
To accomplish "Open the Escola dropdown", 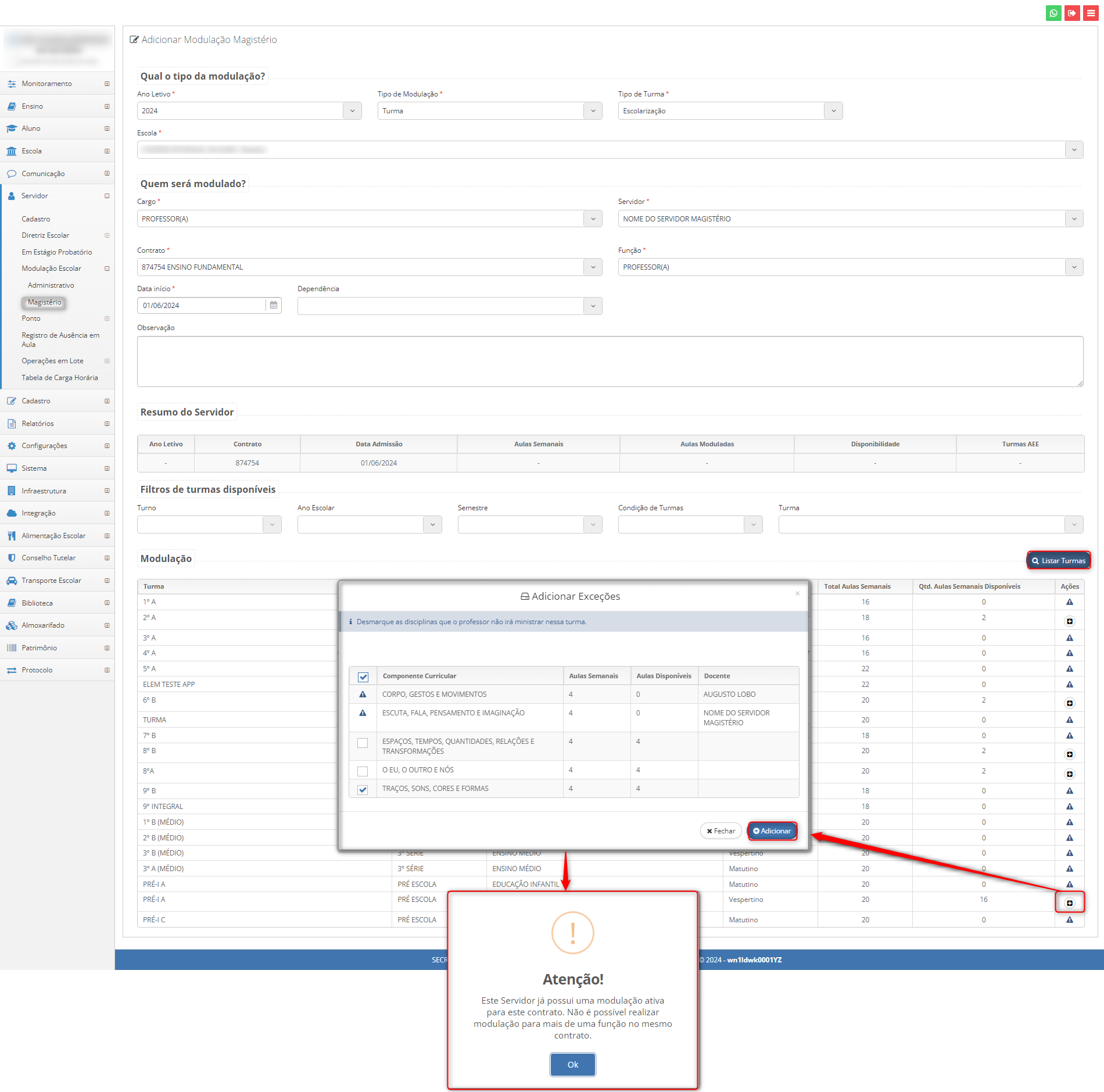I will click(x=610, y=150).
